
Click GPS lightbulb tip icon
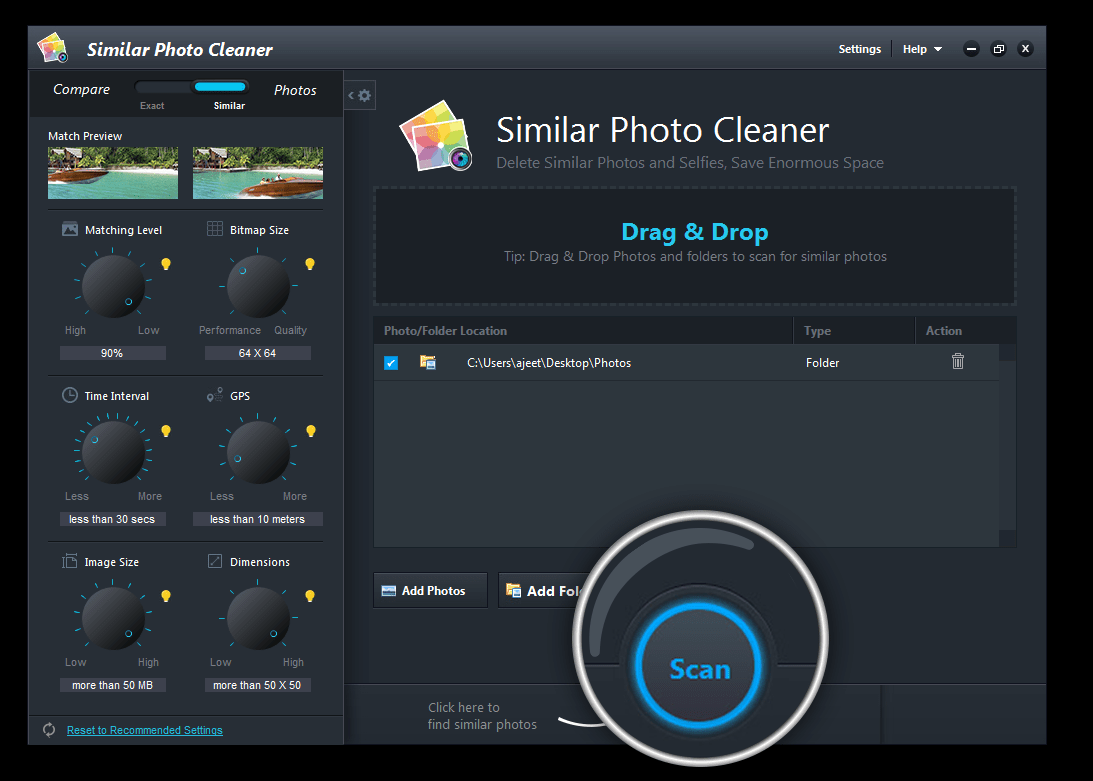point(311,431)
